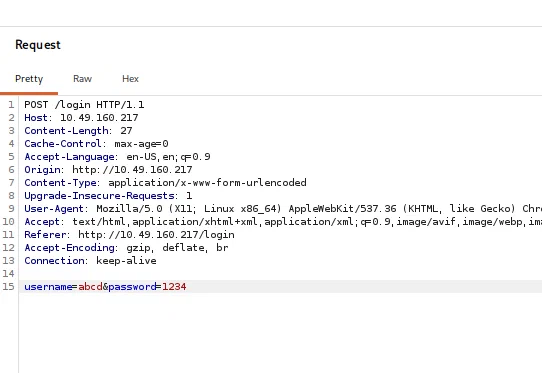Switch to the Pretty tab

click(29, 79)
